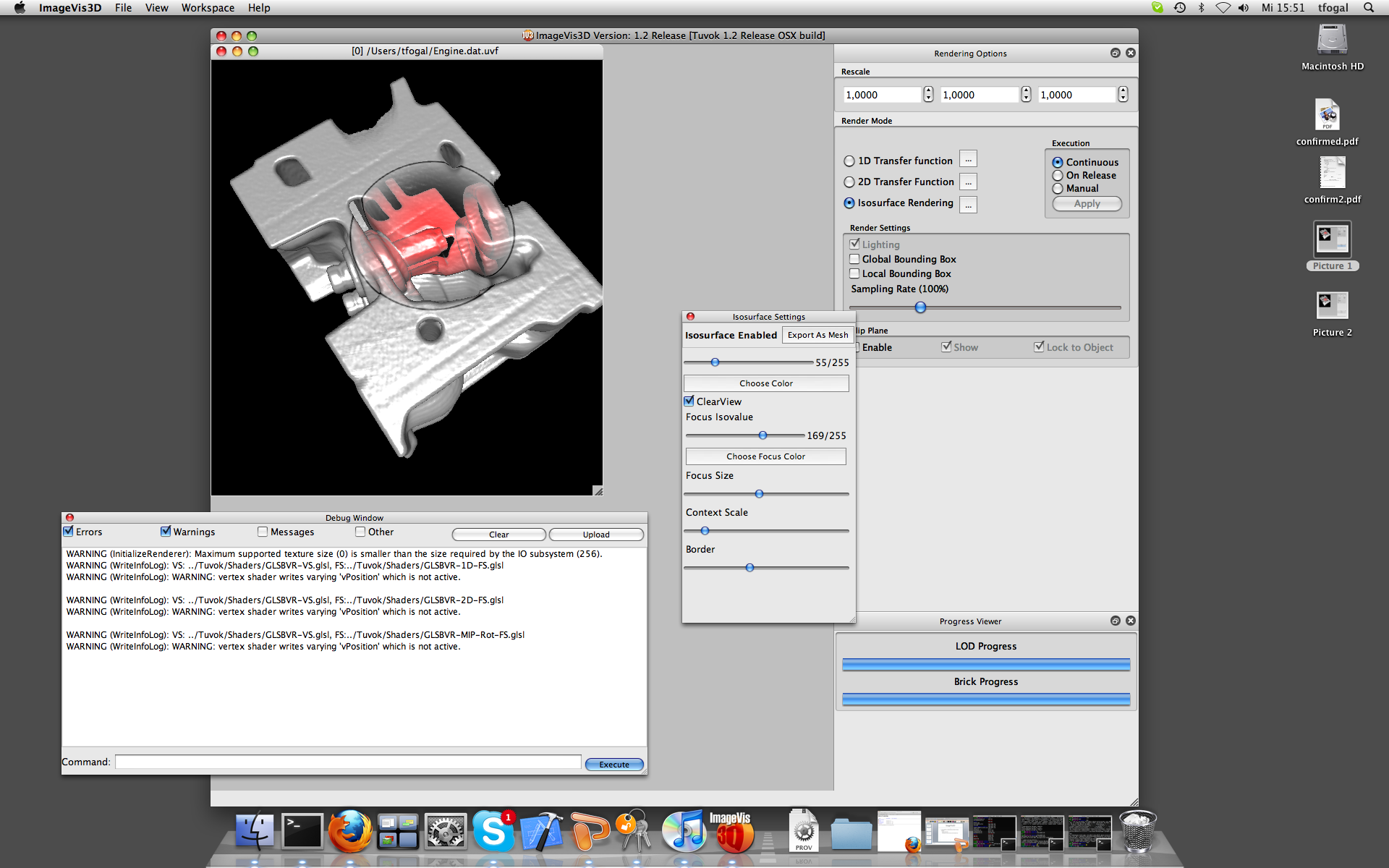The height and width of the screenshot is (868, 1389).
Task: Select 1D Transfer function render mode
Action: [x=898, y=161]
